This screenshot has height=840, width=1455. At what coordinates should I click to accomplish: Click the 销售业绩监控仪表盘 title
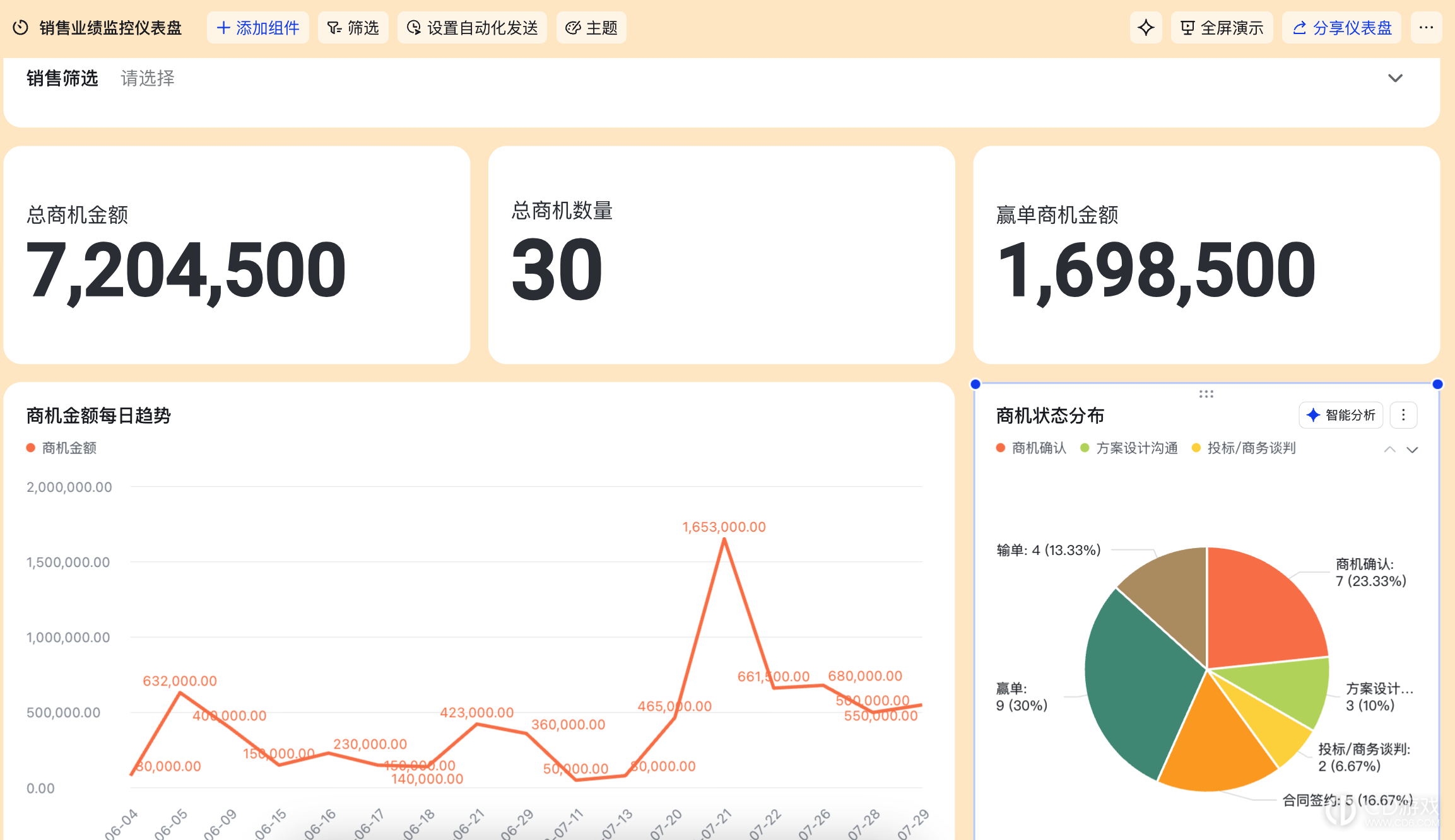click(110, 28)
